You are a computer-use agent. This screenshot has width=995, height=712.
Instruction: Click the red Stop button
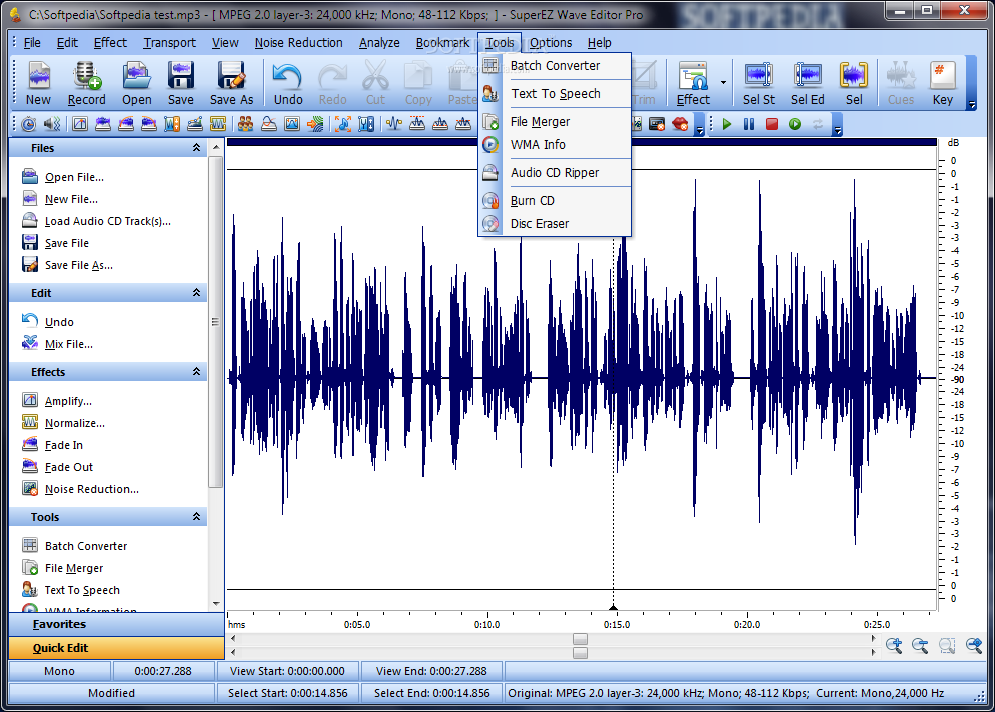pos(772,124)
